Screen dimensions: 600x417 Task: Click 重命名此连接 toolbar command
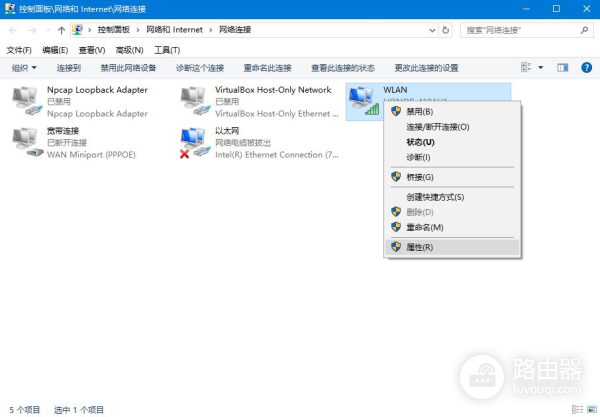(x=267, y=68)
